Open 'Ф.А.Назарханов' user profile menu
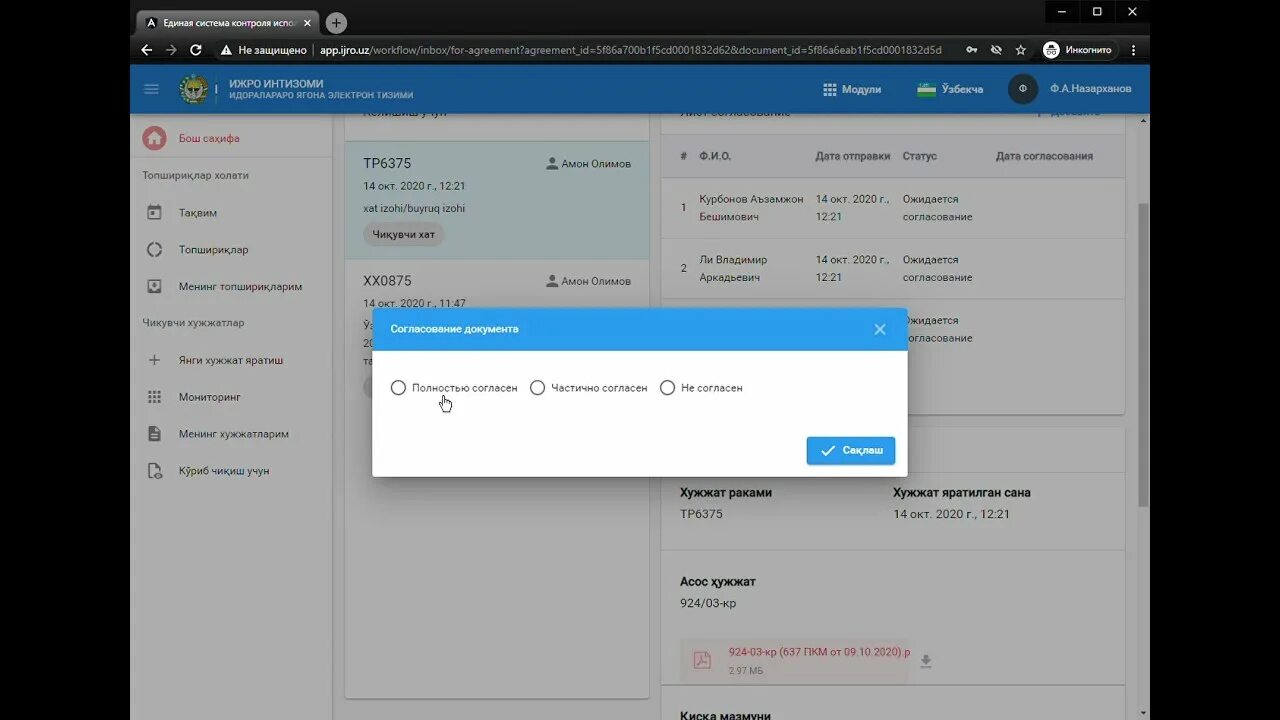 tap(1091, 89)
